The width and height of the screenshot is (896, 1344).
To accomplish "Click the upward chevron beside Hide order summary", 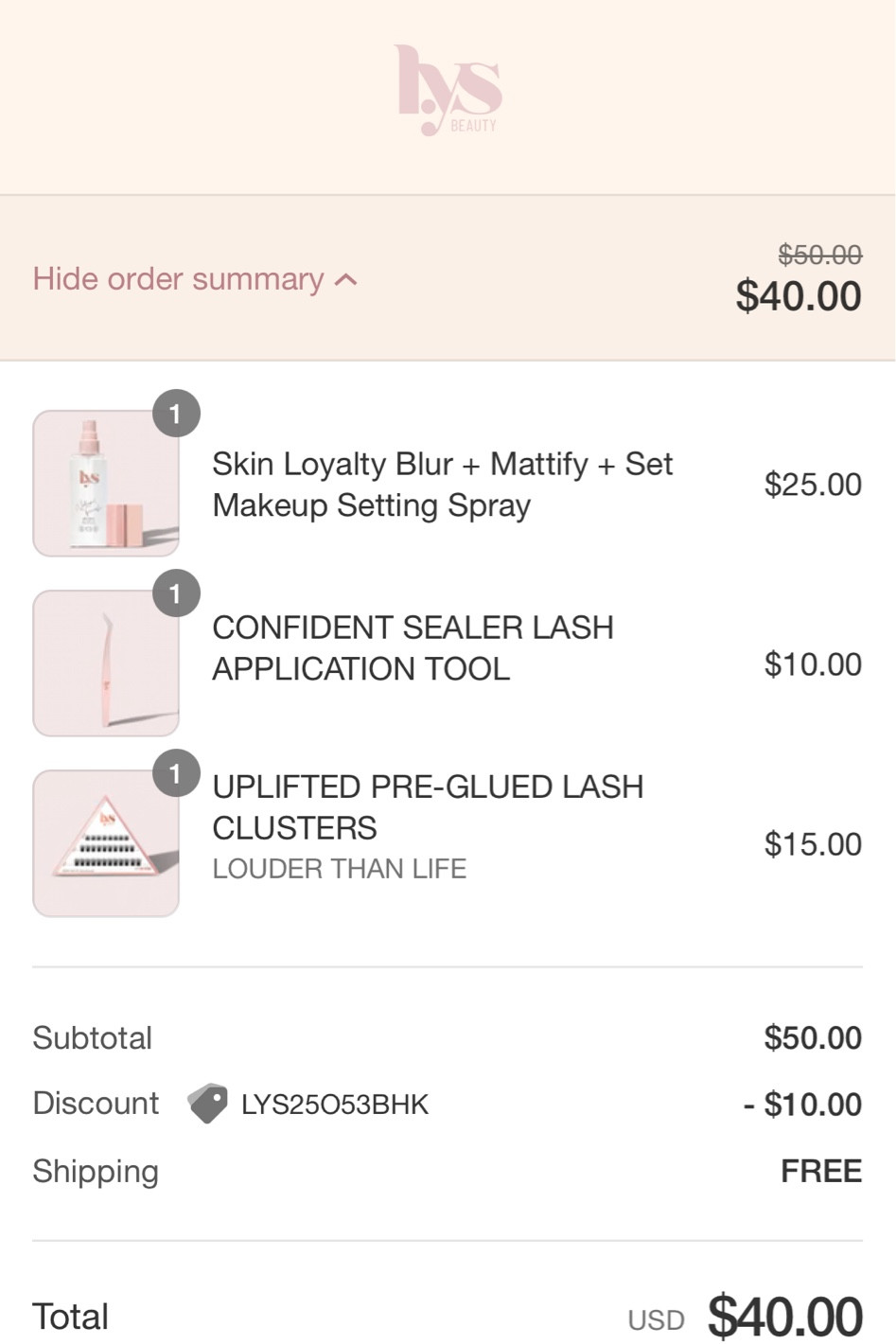I will 344,277.
